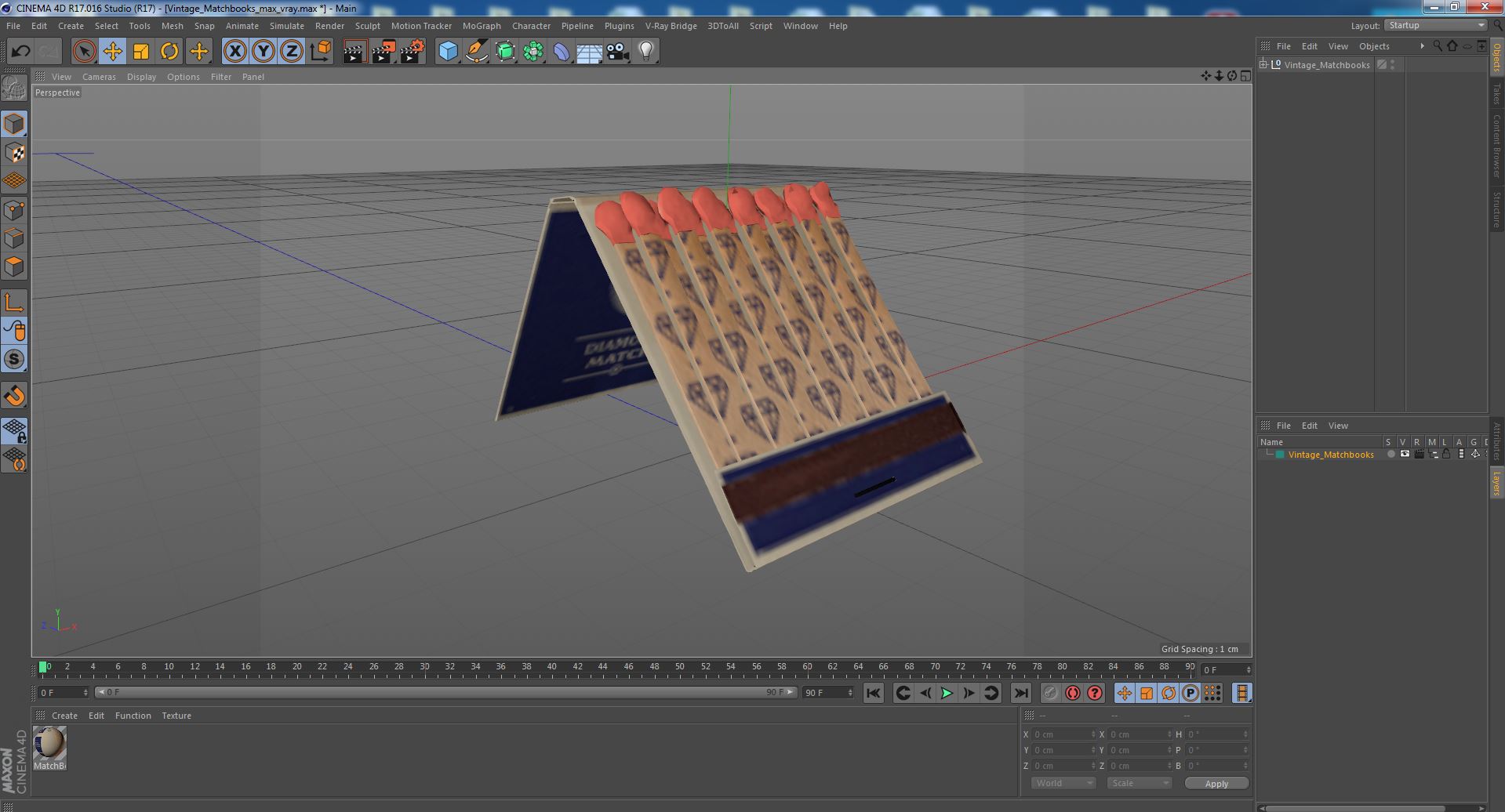Open the Takes side tab
The image size is (1505, 812).
click(1496, 94)
